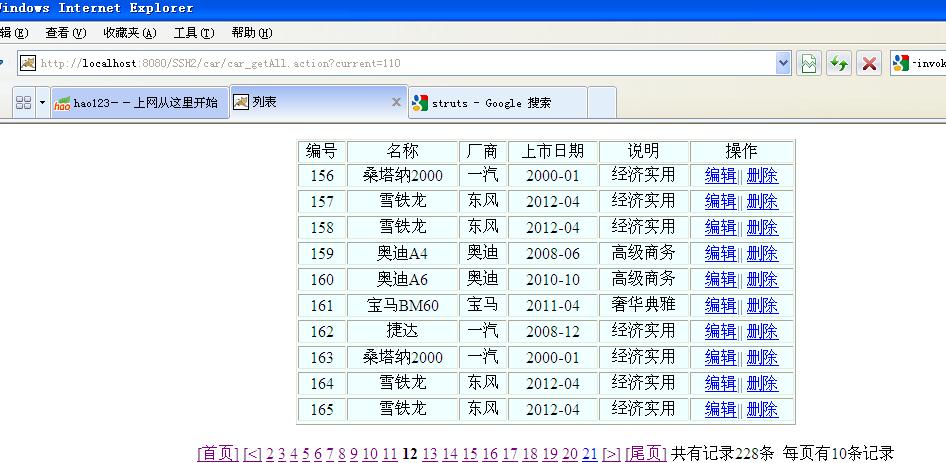Viewport: 946px width, 463px height.
Task: Go to page 11 link
Action: pos(390,454)
